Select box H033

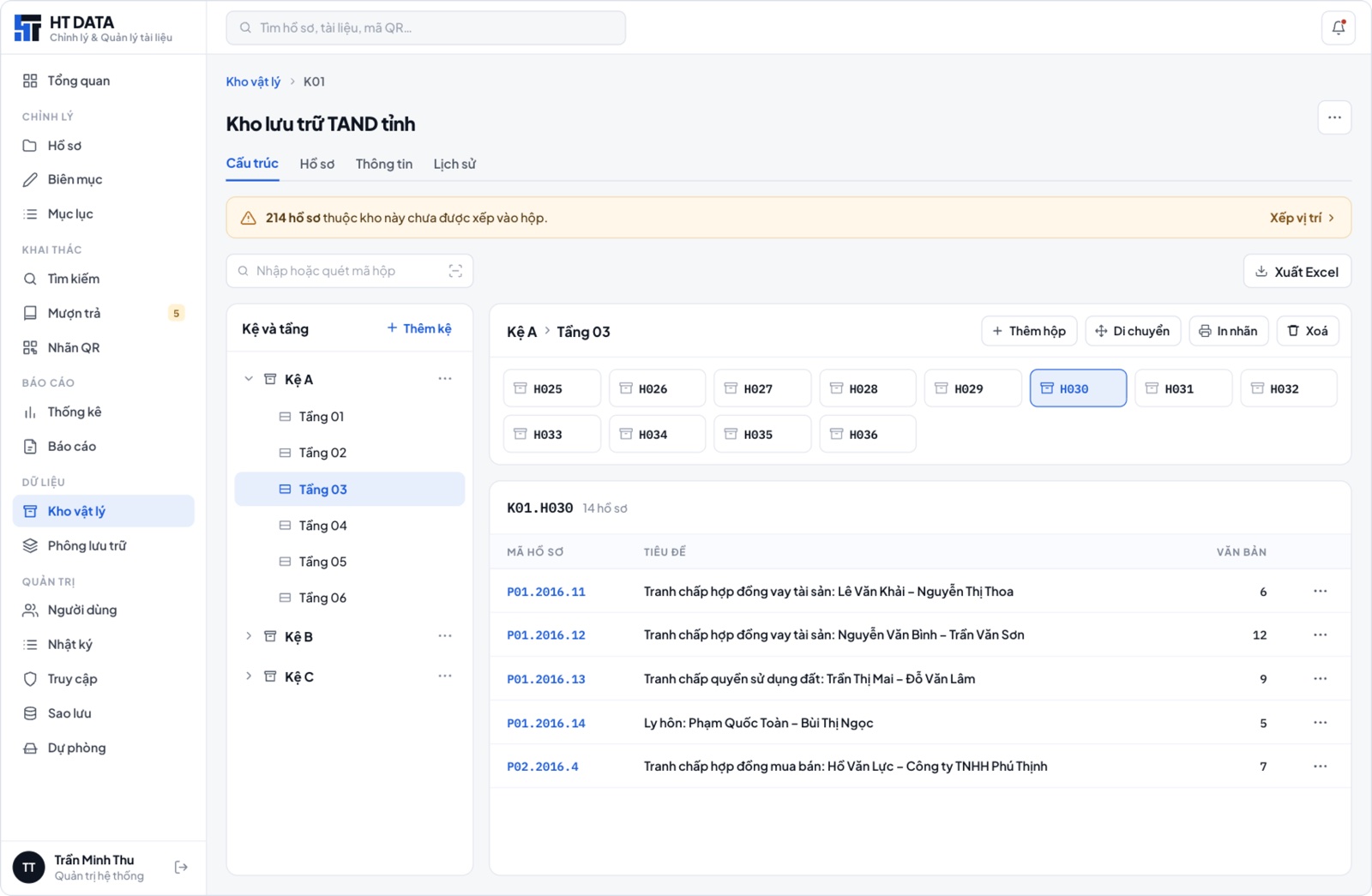pyautogui.click(x=552, y=434)
